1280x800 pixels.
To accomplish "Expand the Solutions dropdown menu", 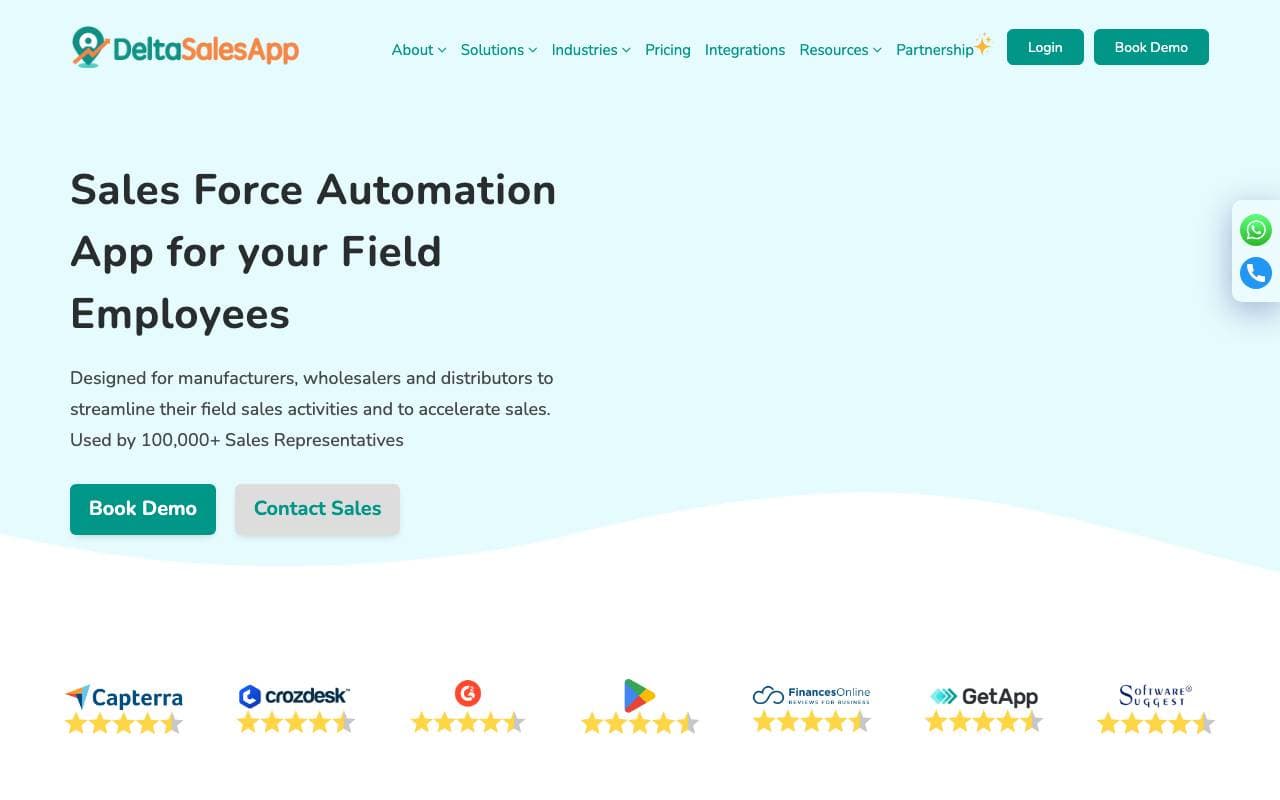I will pos(499,50).
